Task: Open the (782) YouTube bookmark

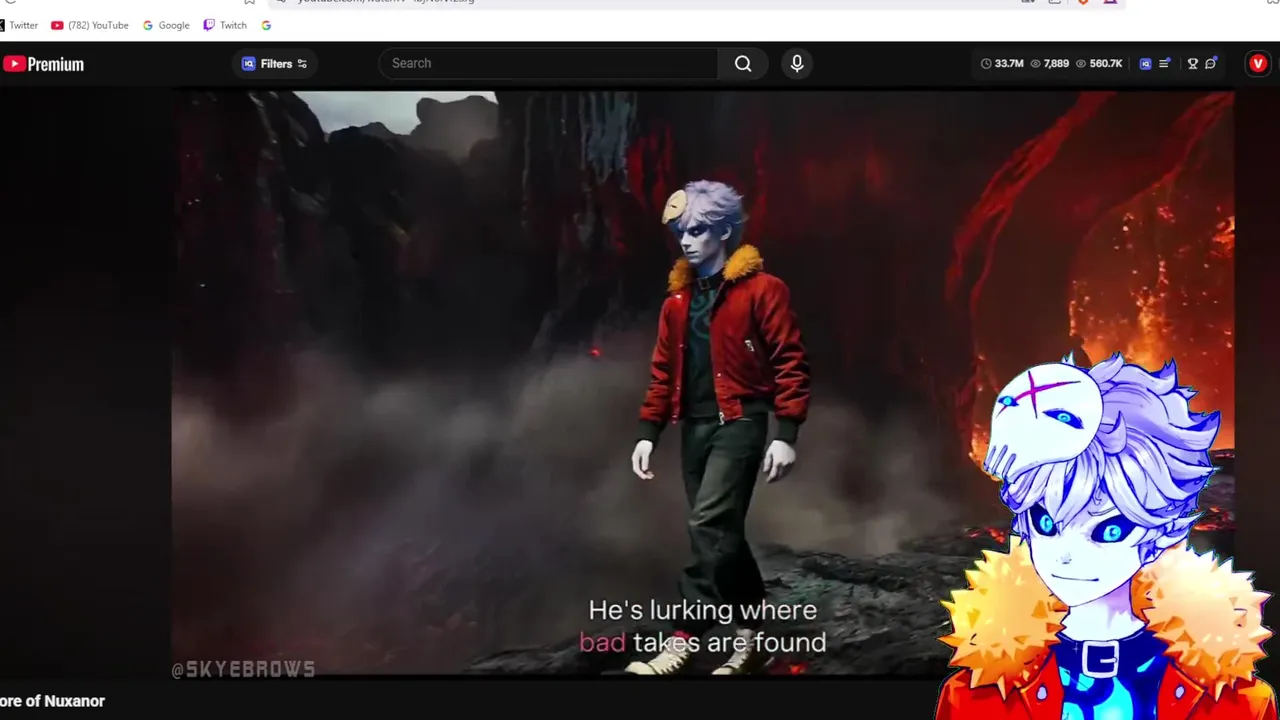Action: (90, 25)
